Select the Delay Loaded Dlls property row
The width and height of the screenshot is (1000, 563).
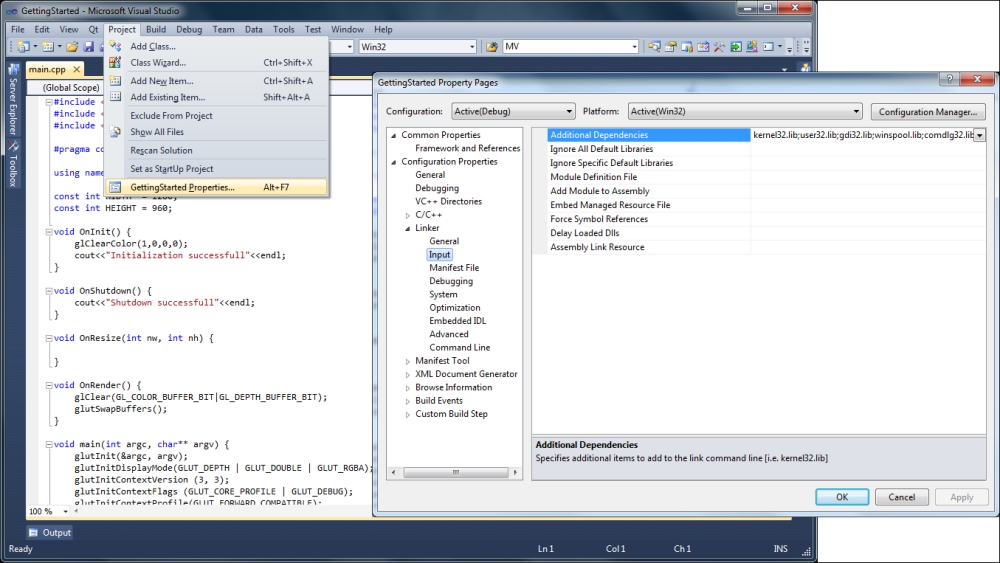[765, 233]
